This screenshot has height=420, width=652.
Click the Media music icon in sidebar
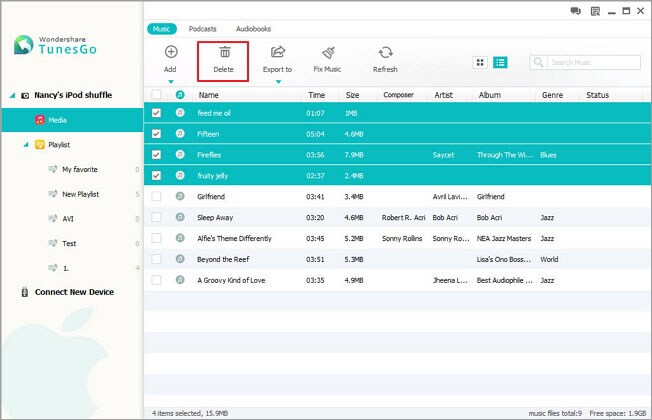click(x=40, y=120)
